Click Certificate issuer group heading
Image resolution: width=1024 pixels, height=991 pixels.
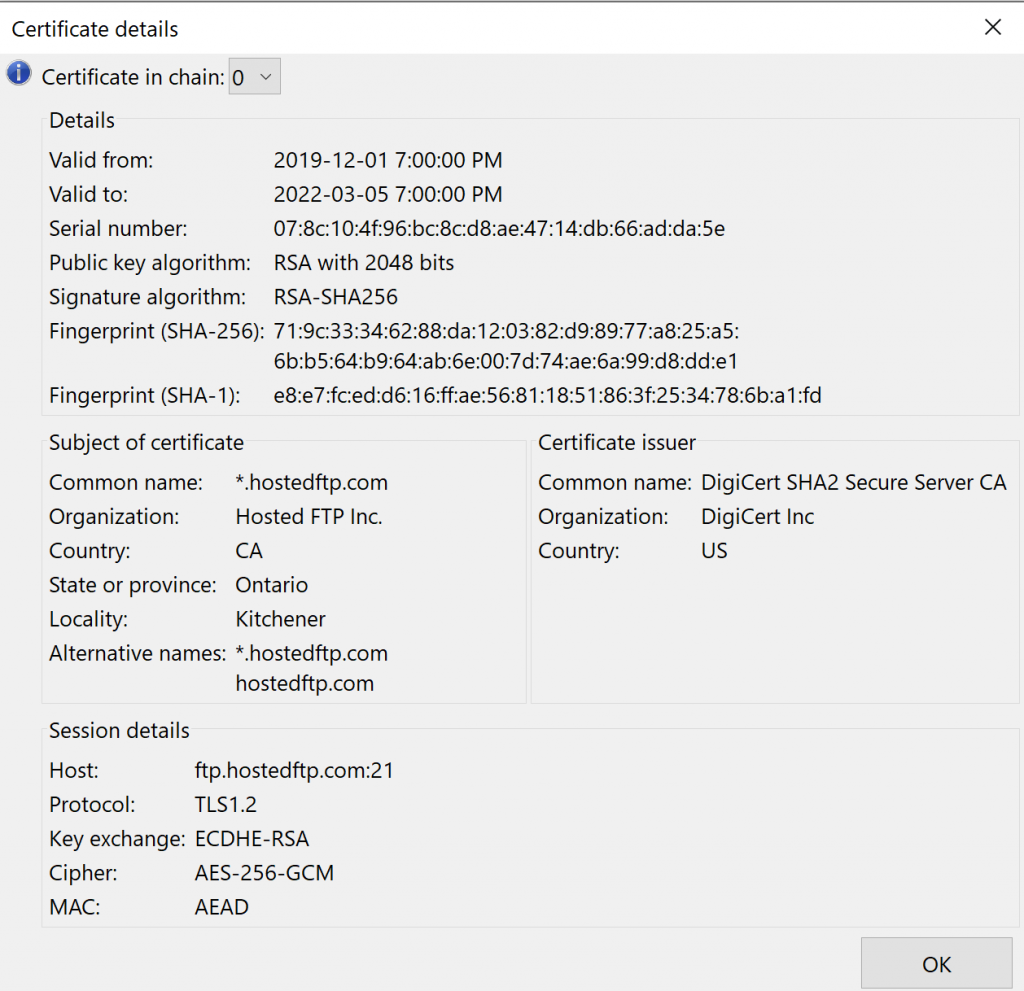[617, 442]
